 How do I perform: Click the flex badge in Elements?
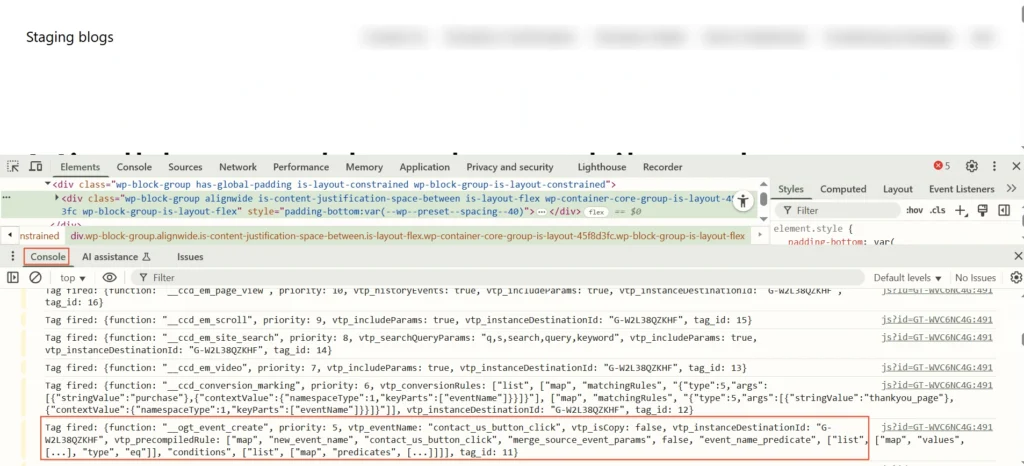coord(597,212)
